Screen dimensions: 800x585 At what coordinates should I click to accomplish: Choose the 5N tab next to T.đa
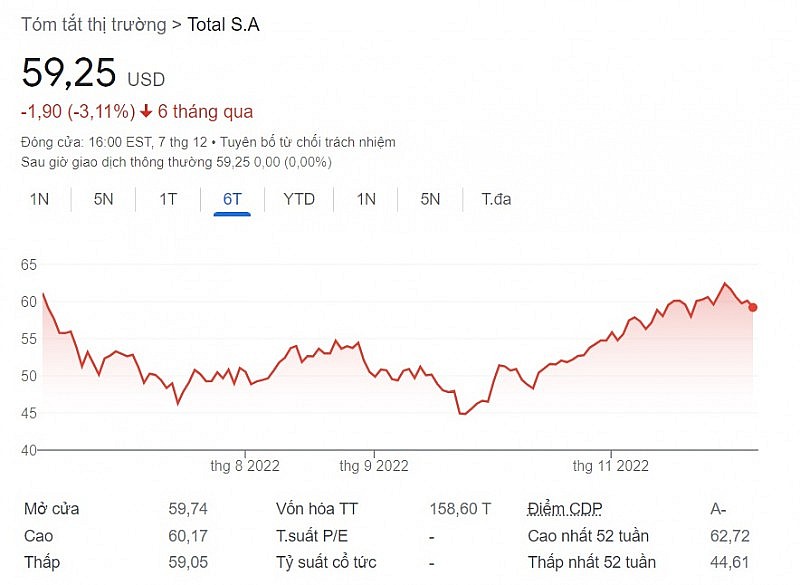click(430, 199)
